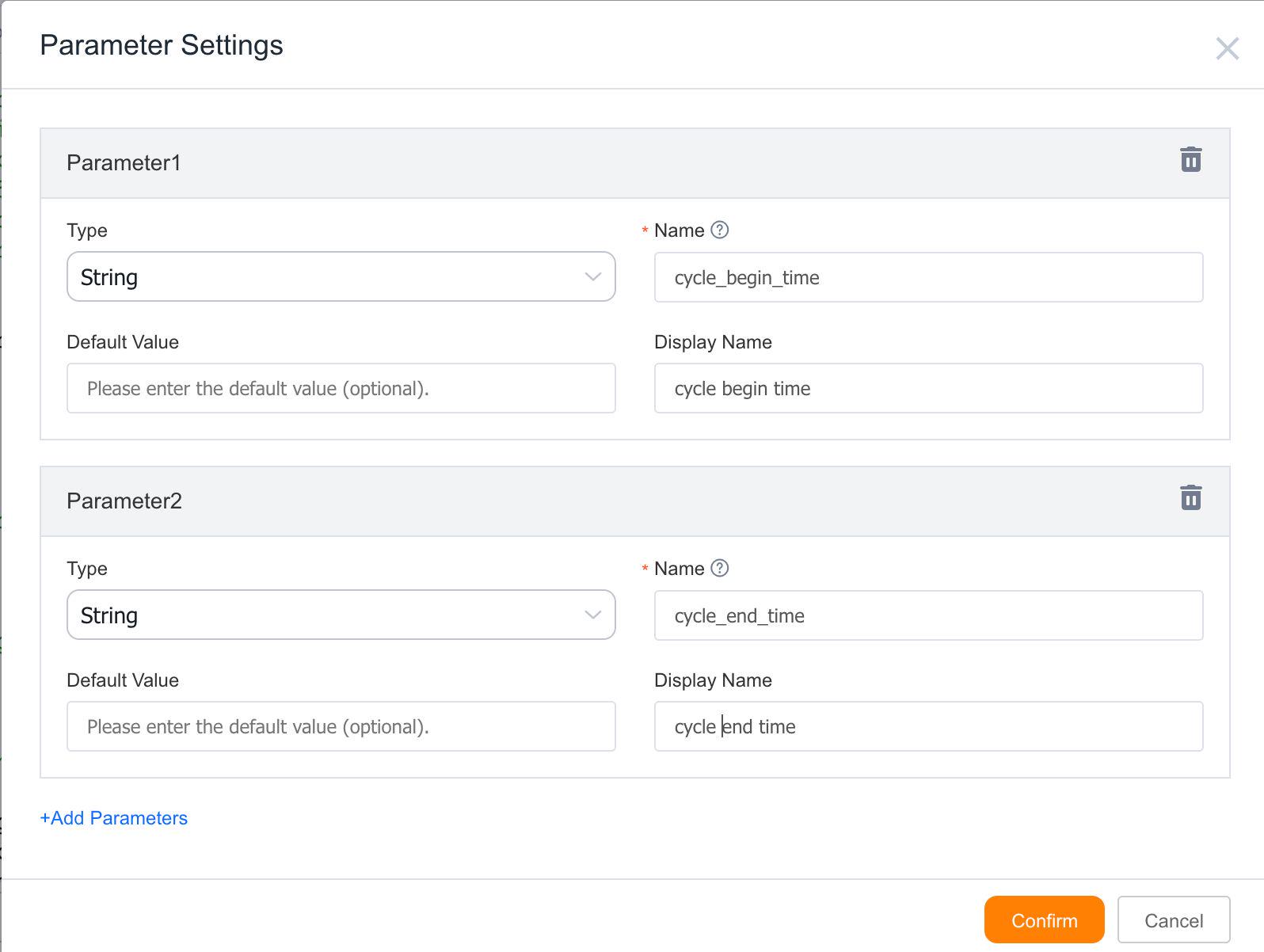This screenshot has width=1264, height=952.
Task: Click the Type label in Parameter1
Action: pyautogui.click(x=87, y=230)
